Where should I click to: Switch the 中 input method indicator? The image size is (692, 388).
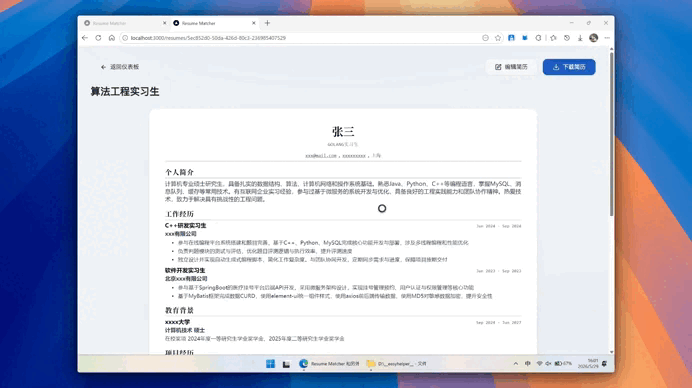click(527, 364)
